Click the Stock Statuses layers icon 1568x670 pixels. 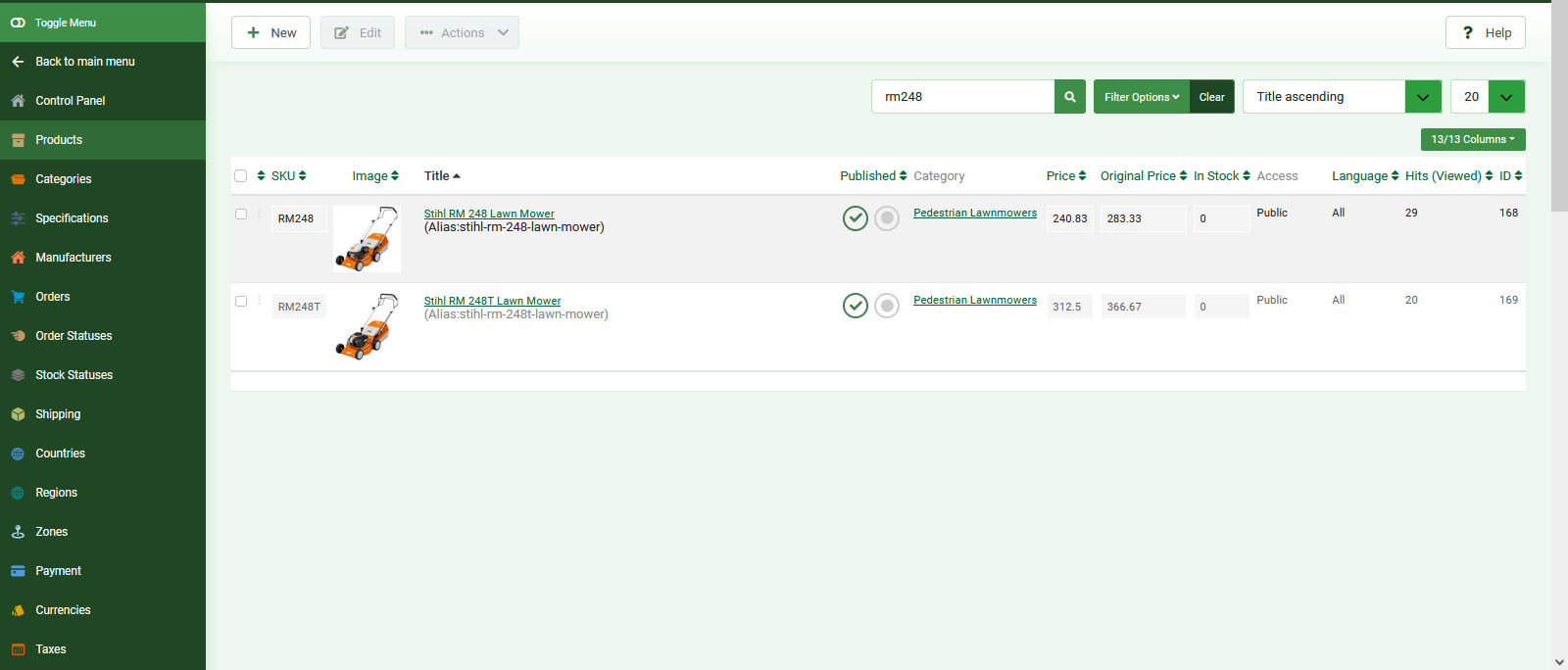pyautogui.click(x=18, y=375)
